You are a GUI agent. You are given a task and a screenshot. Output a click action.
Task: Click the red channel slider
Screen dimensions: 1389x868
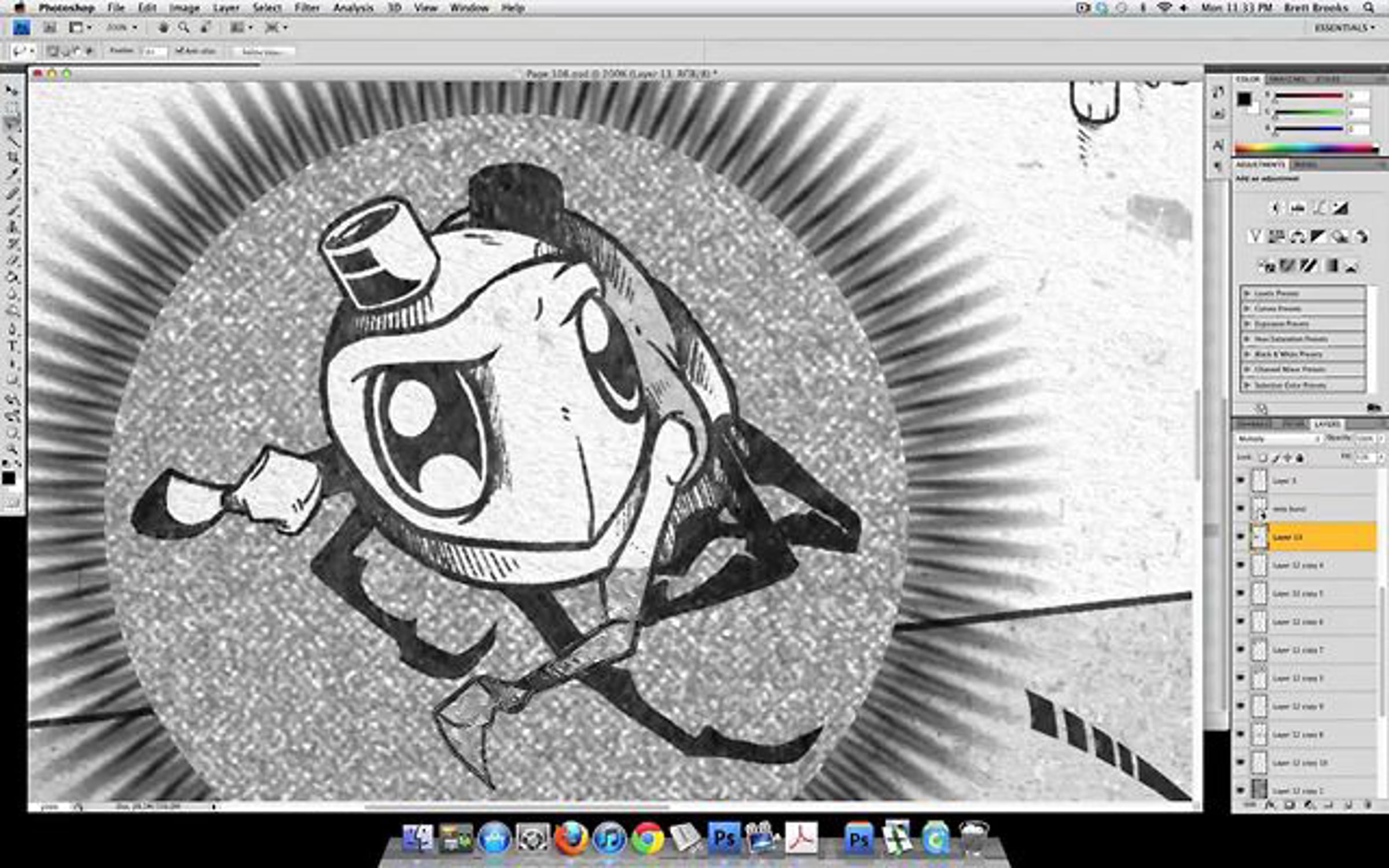pos(1309,96)
